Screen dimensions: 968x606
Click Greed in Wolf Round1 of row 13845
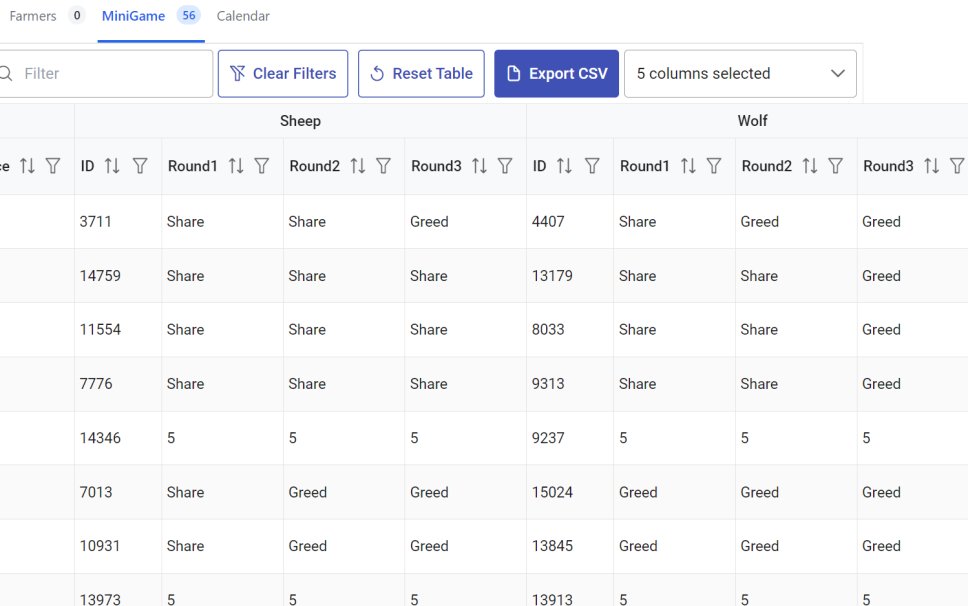638,546
